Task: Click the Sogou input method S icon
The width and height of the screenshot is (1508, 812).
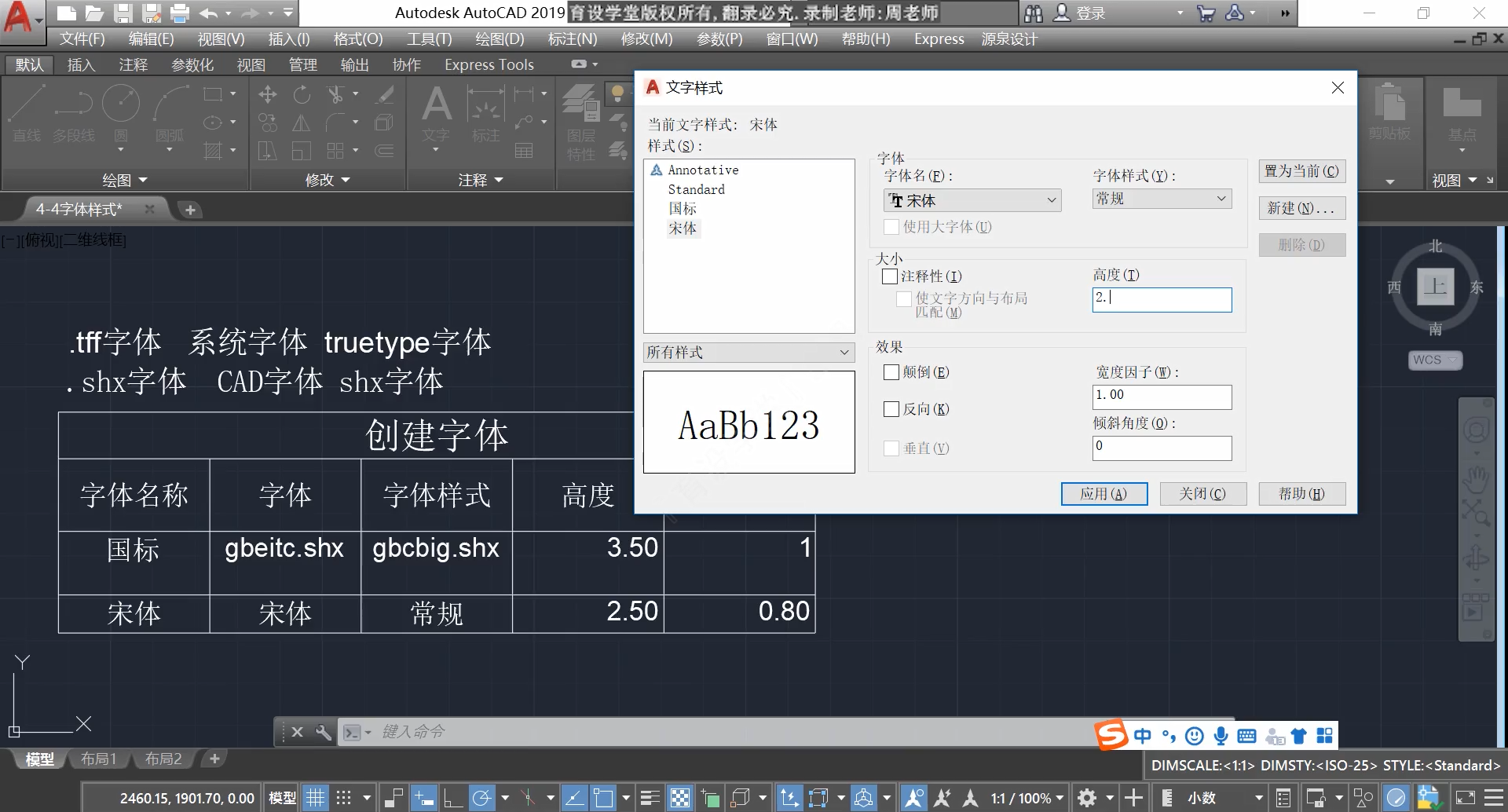Action: pos(1111,735)
